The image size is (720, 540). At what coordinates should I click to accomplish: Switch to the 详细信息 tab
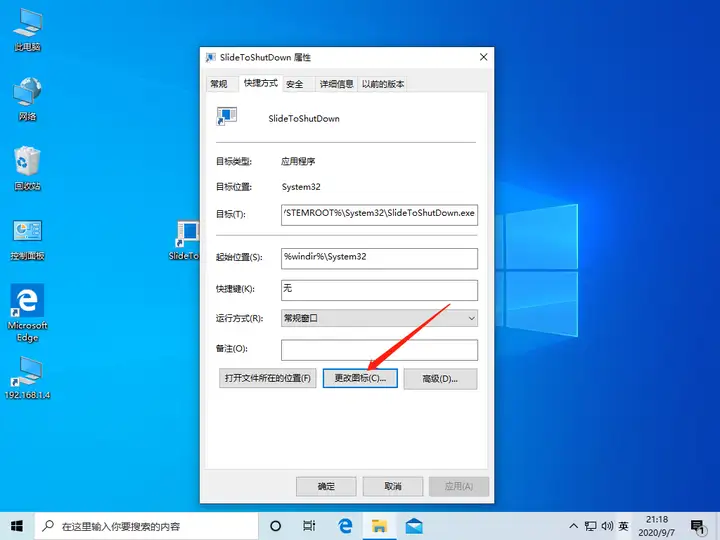[337, 84]
